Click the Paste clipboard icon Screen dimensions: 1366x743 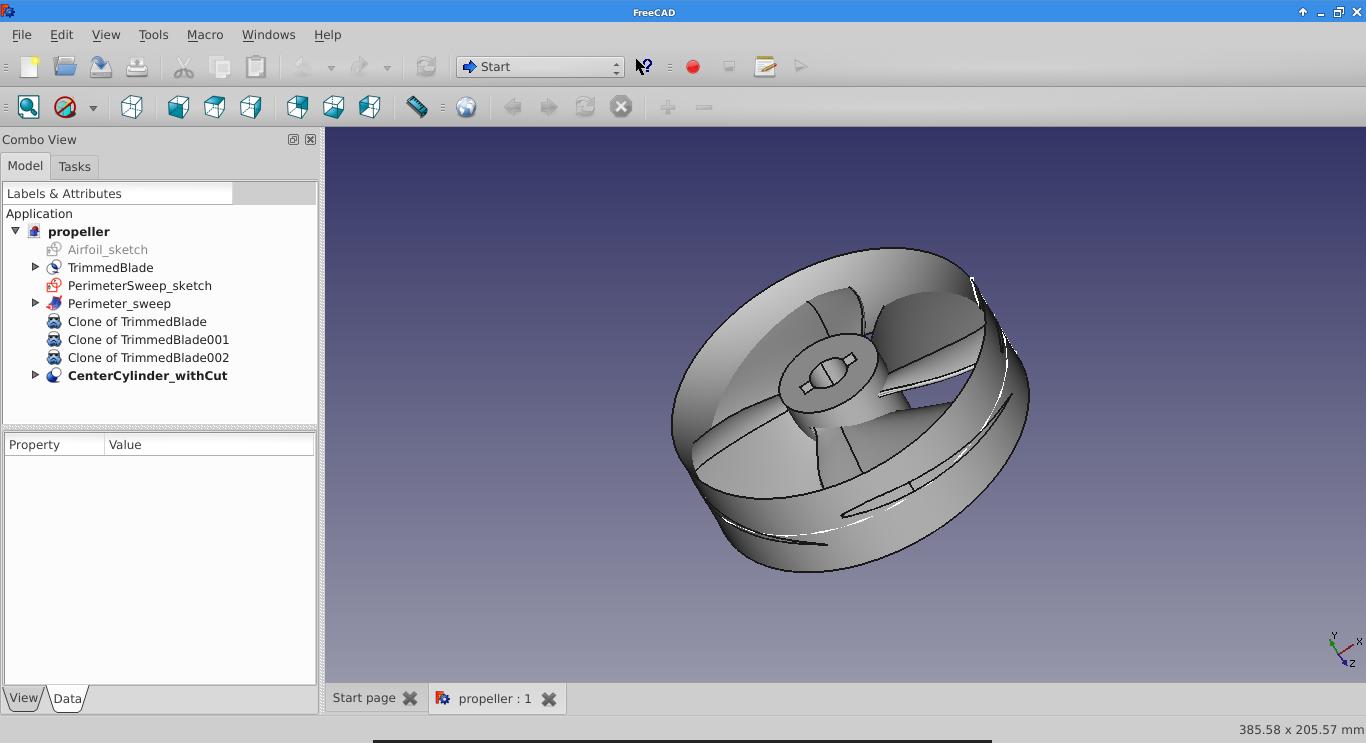coord(256,67)
